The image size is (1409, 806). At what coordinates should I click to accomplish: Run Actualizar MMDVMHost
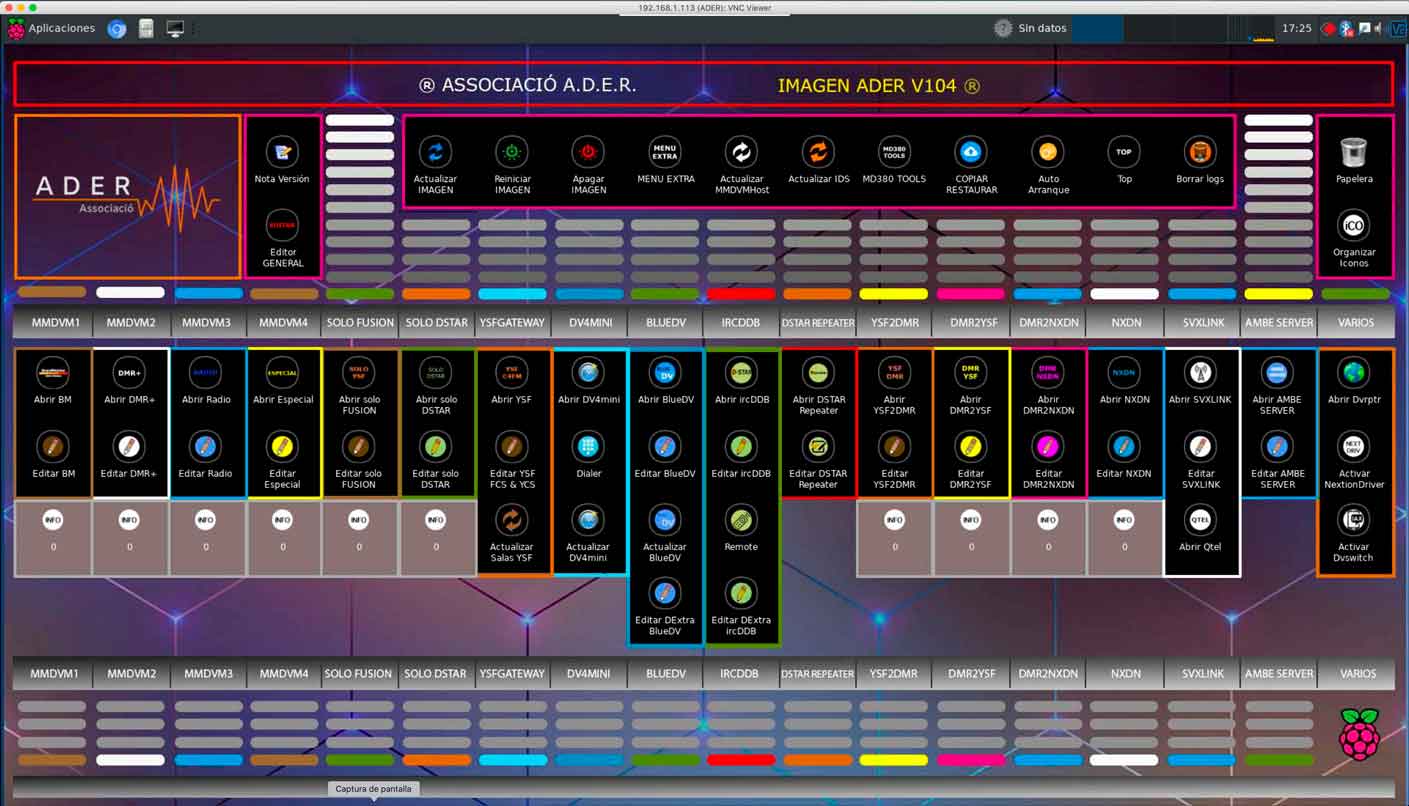point(741,153)
